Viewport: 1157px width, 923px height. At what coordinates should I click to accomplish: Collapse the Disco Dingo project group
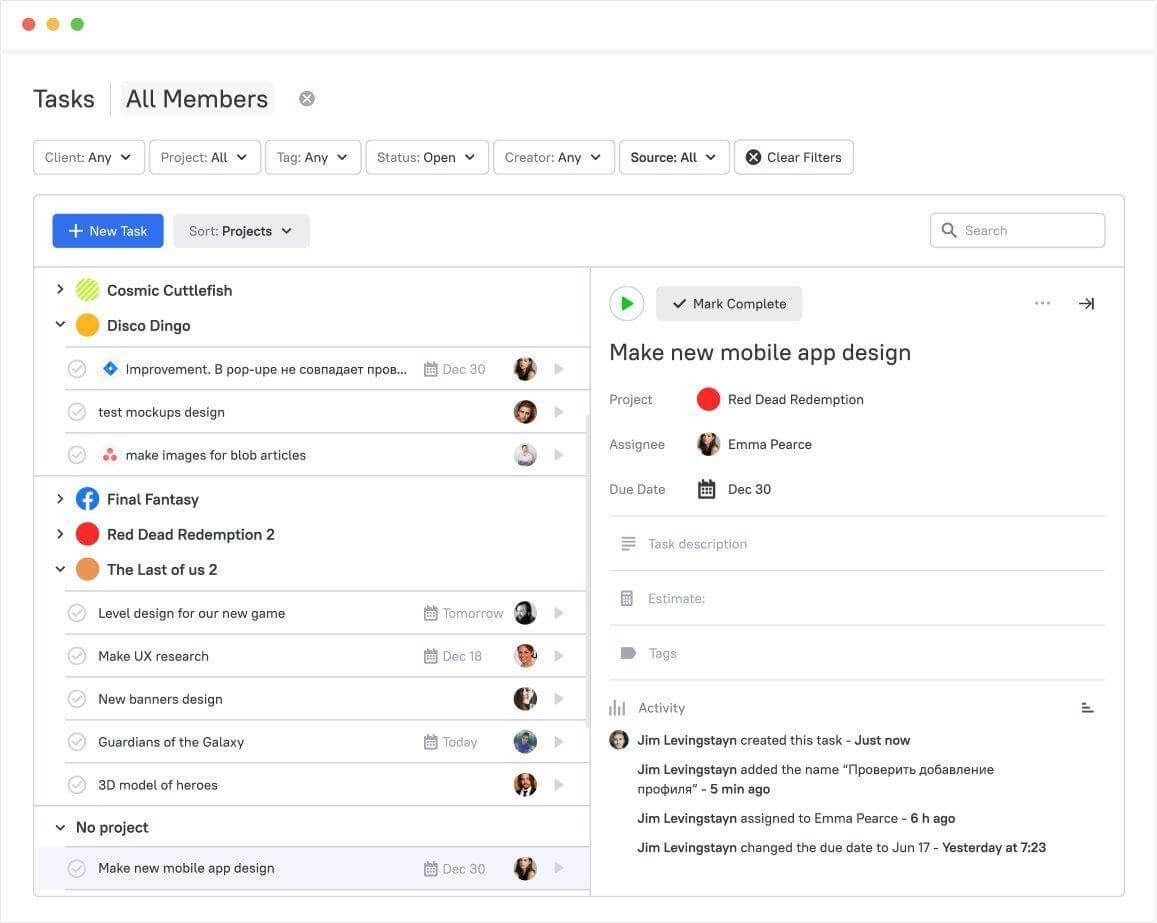tap(60, 325)
